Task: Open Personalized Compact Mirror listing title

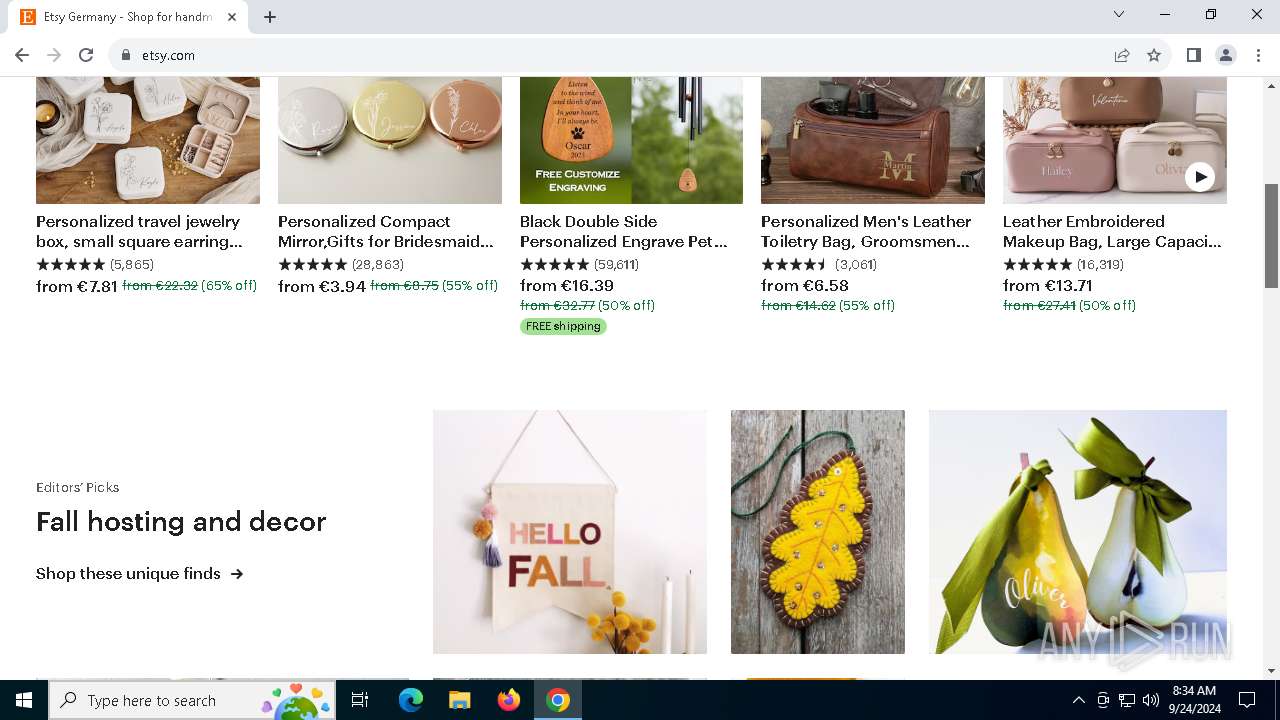Action: 386,231
